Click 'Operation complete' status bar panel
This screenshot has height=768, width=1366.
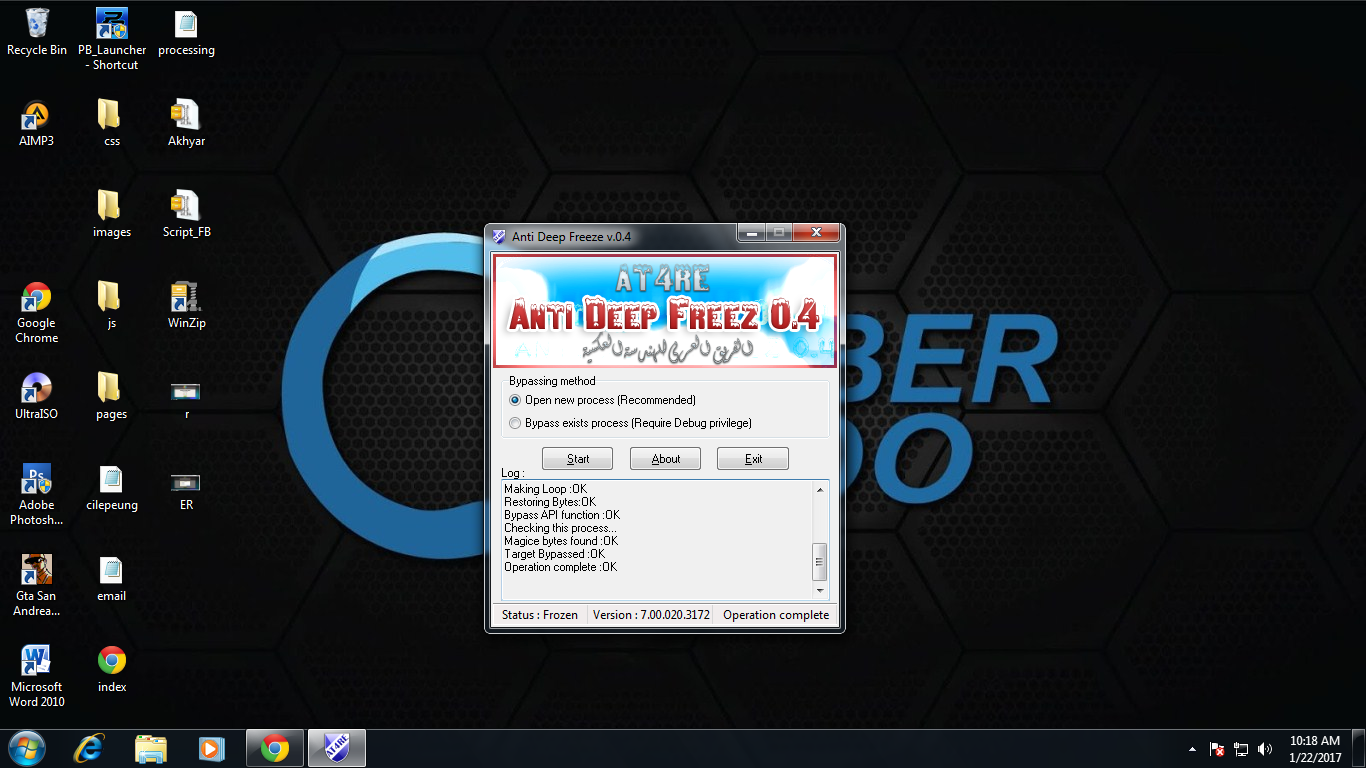[x=776, y=615]
